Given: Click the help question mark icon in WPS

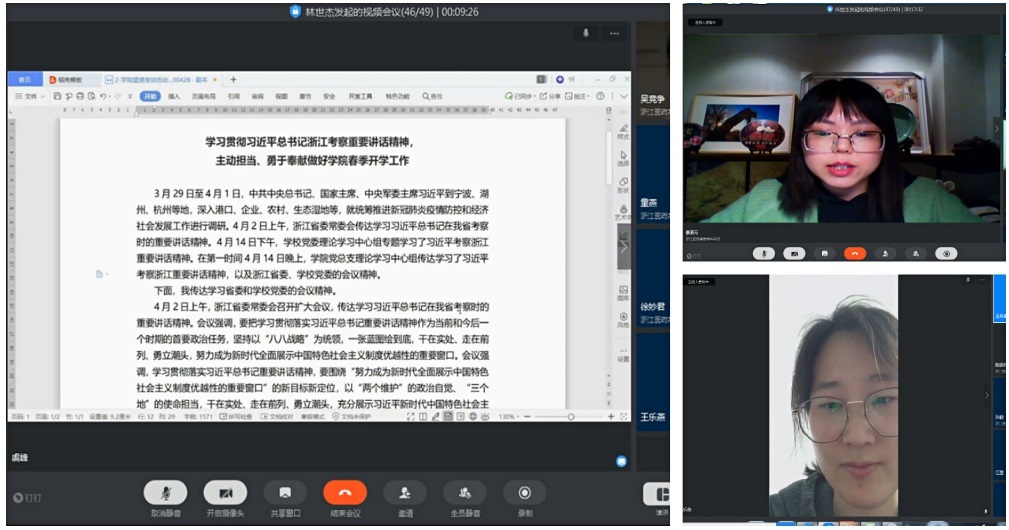Looking at the screenshot, I should click(600, 96).
